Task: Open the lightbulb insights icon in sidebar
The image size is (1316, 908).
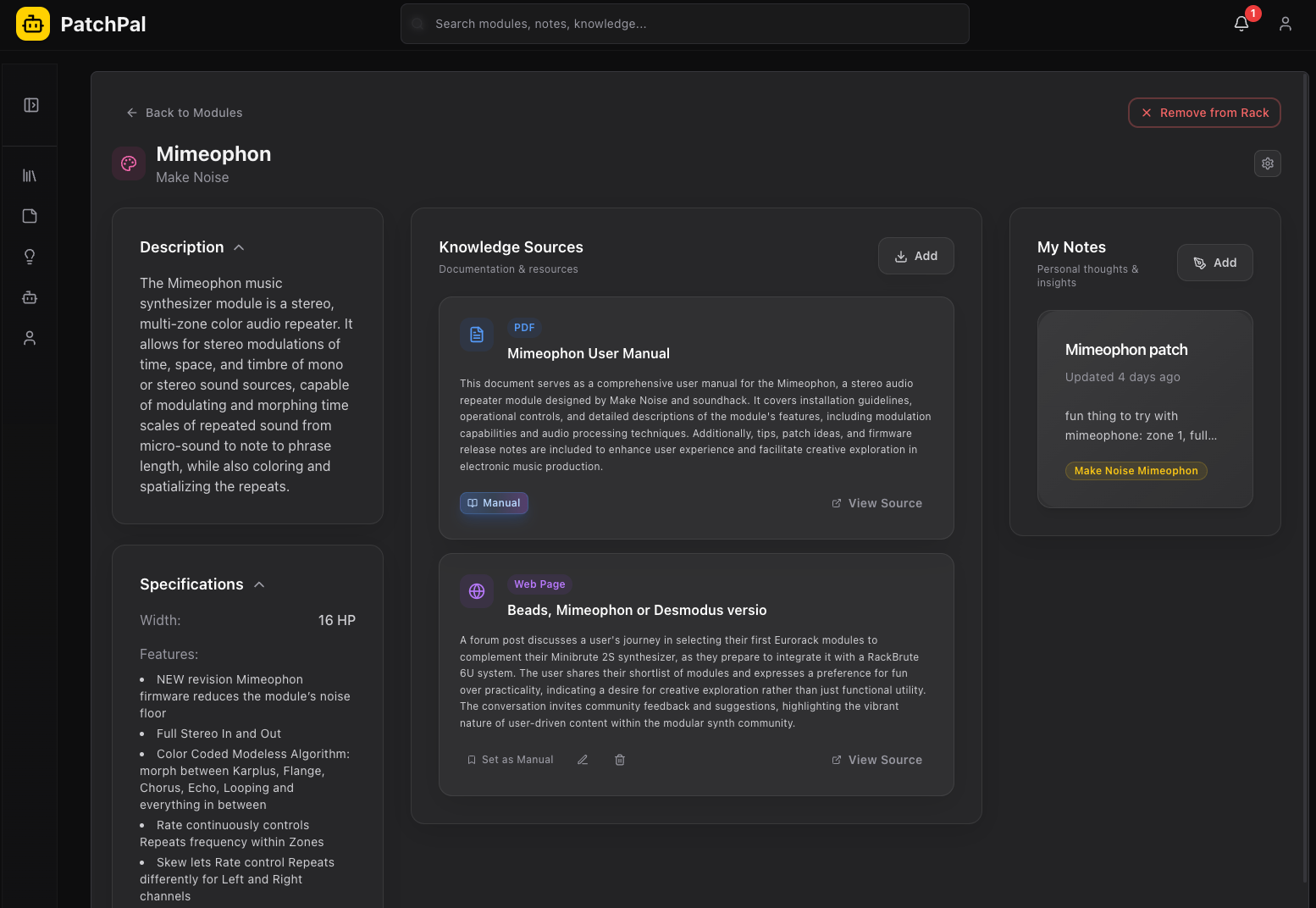Action: click(29, 257)
